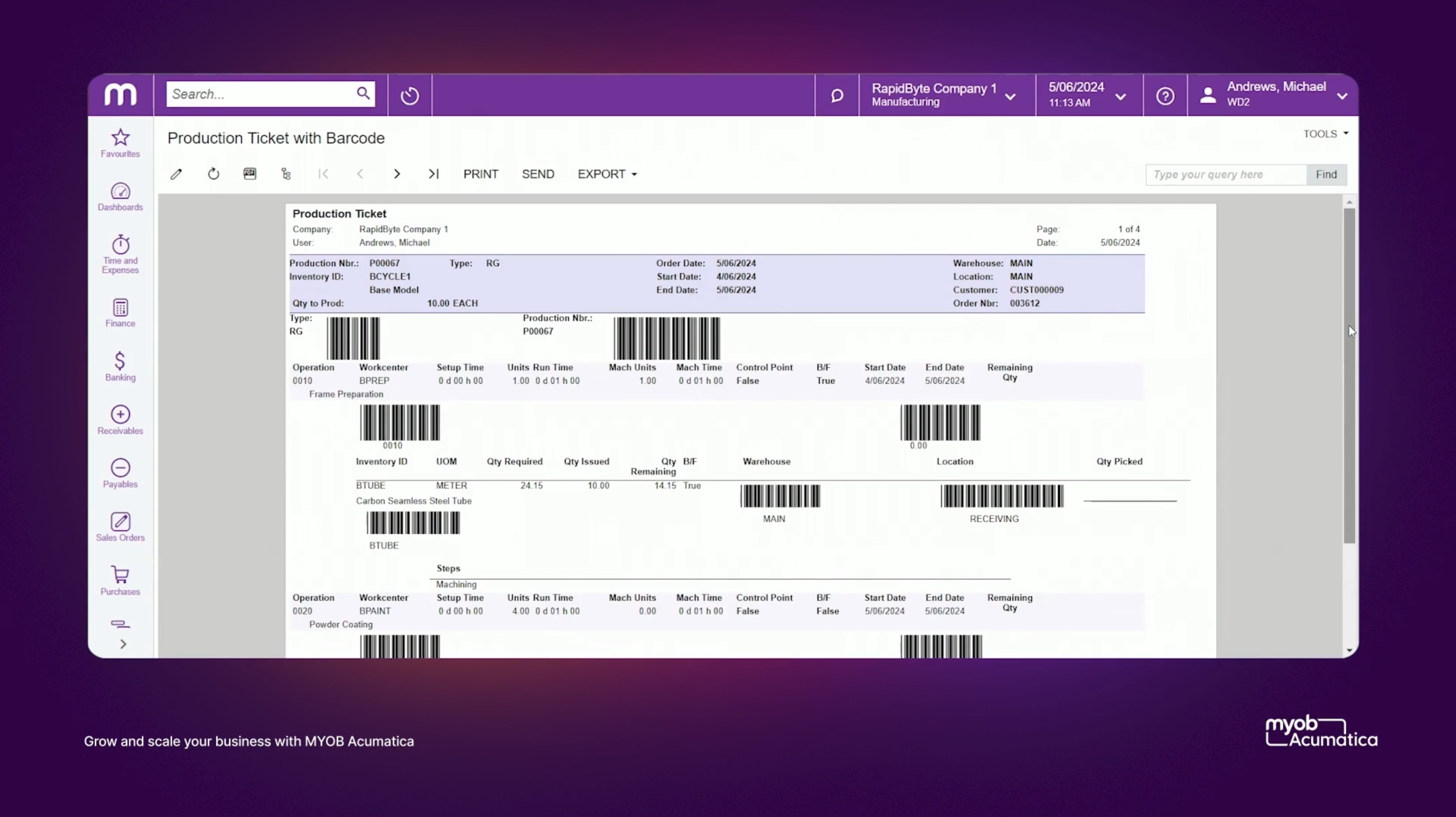This screenshot has height=817, width=1456.
Task: Refresh the report with the reload icon
Action: tap(213, 174)
